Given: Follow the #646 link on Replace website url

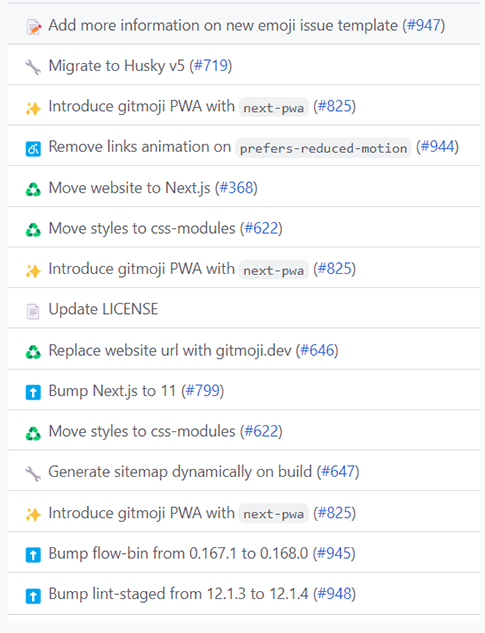Looking at the screenshot, I should click(x=317, y=350).
